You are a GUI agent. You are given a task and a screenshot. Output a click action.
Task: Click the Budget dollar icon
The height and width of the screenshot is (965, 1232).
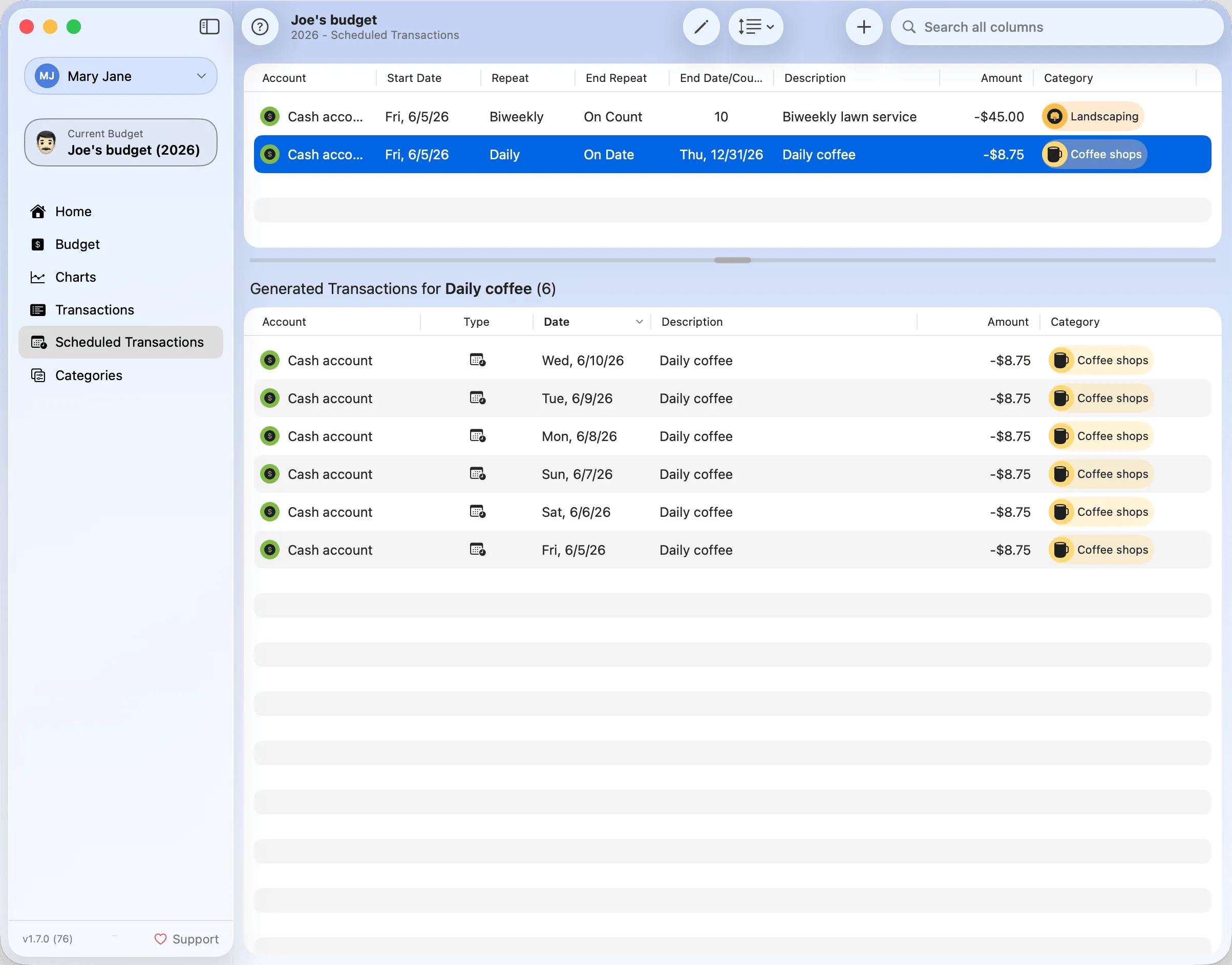pyautogui.click(x=38, y=244)
